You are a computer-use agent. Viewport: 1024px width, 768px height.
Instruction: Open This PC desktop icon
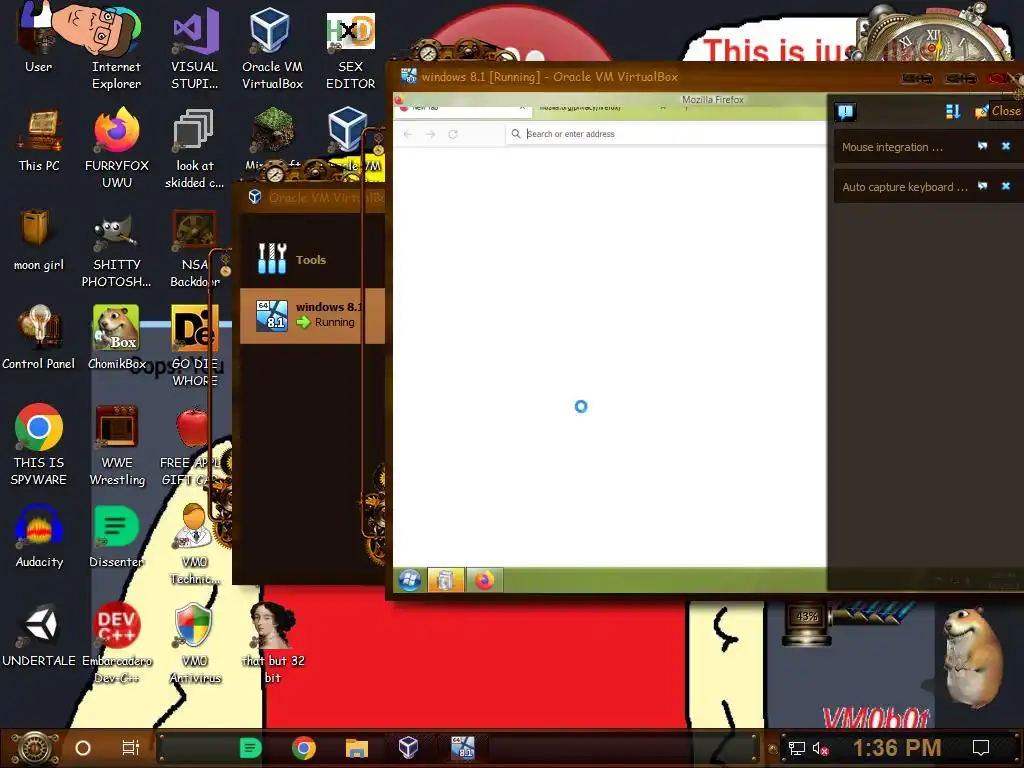(39, 140)
